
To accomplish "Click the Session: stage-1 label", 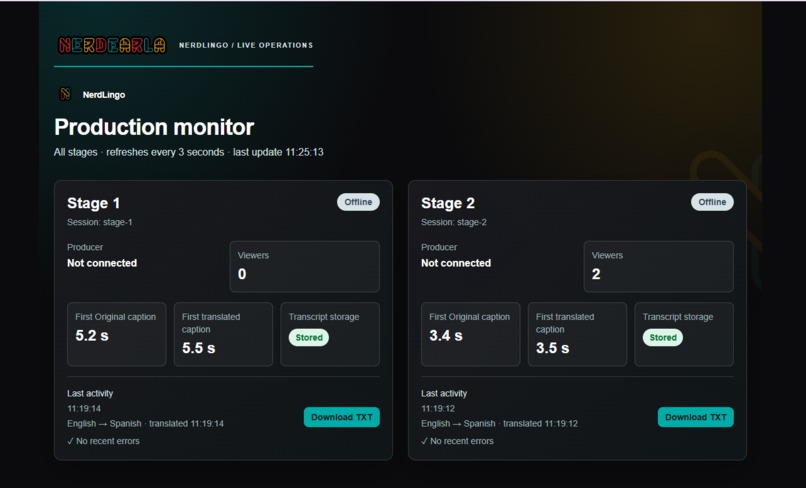I will [x=100, y=222].
